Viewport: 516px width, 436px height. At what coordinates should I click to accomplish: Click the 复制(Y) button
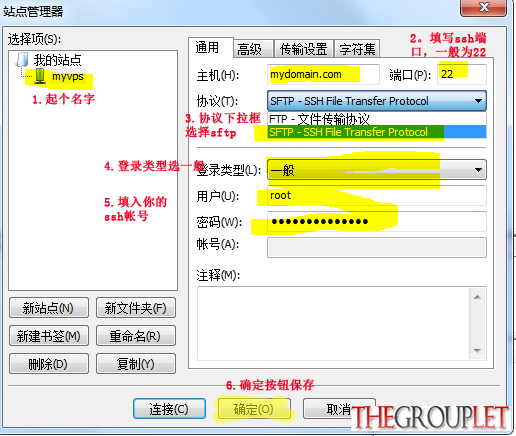(136, 364)
